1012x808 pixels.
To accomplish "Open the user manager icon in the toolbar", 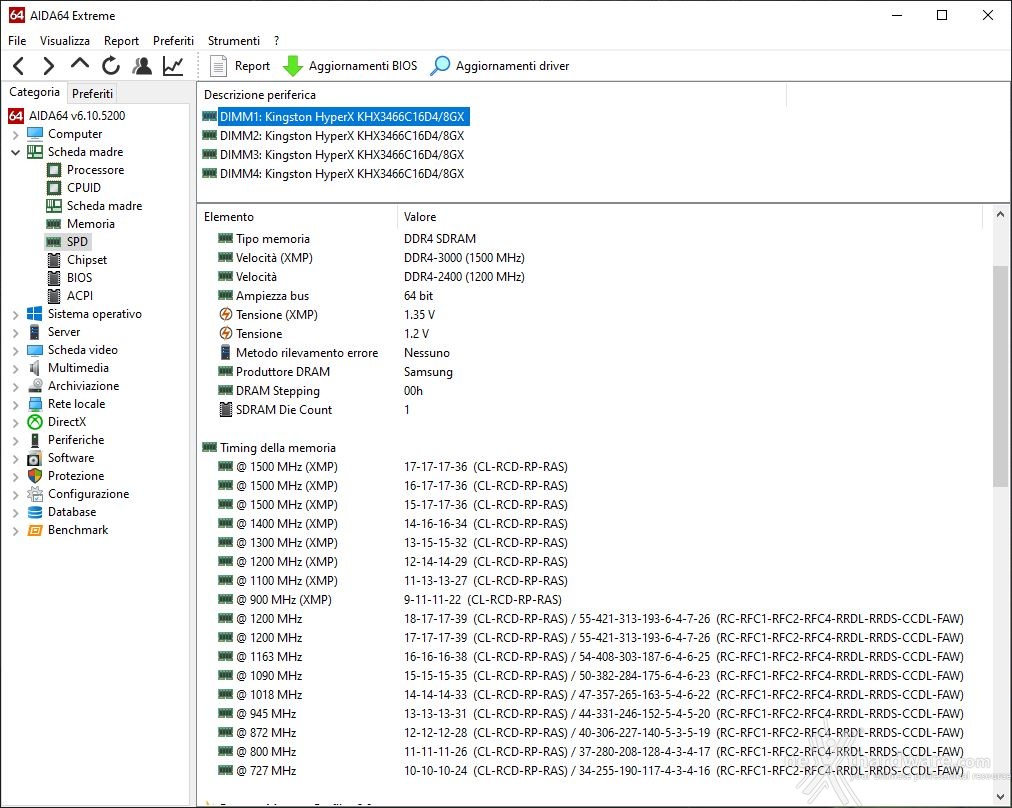I will click(x=142, y=66).
